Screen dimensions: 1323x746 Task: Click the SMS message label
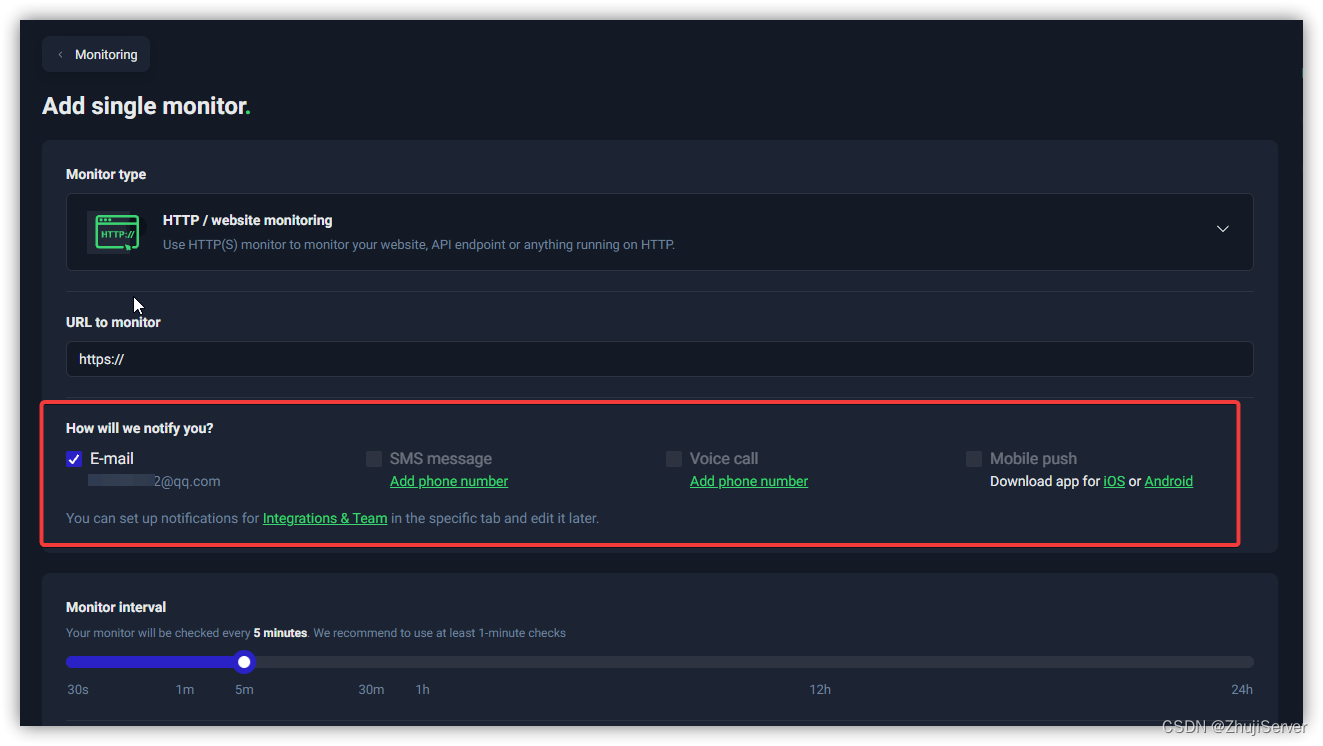[x=441, y=458]
